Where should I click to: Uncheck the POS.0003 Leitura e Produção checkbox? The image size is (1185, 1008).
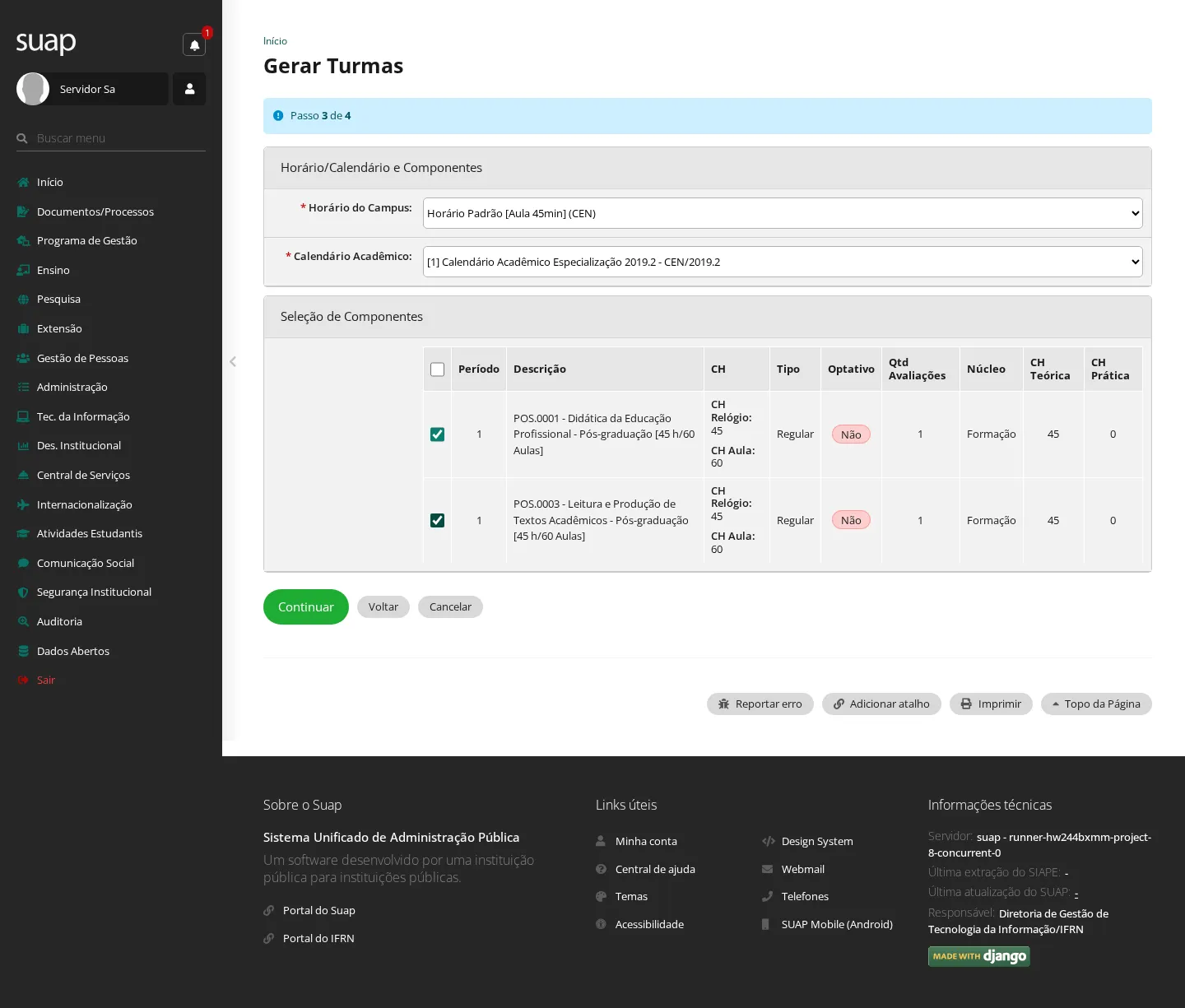click(438, 521)
